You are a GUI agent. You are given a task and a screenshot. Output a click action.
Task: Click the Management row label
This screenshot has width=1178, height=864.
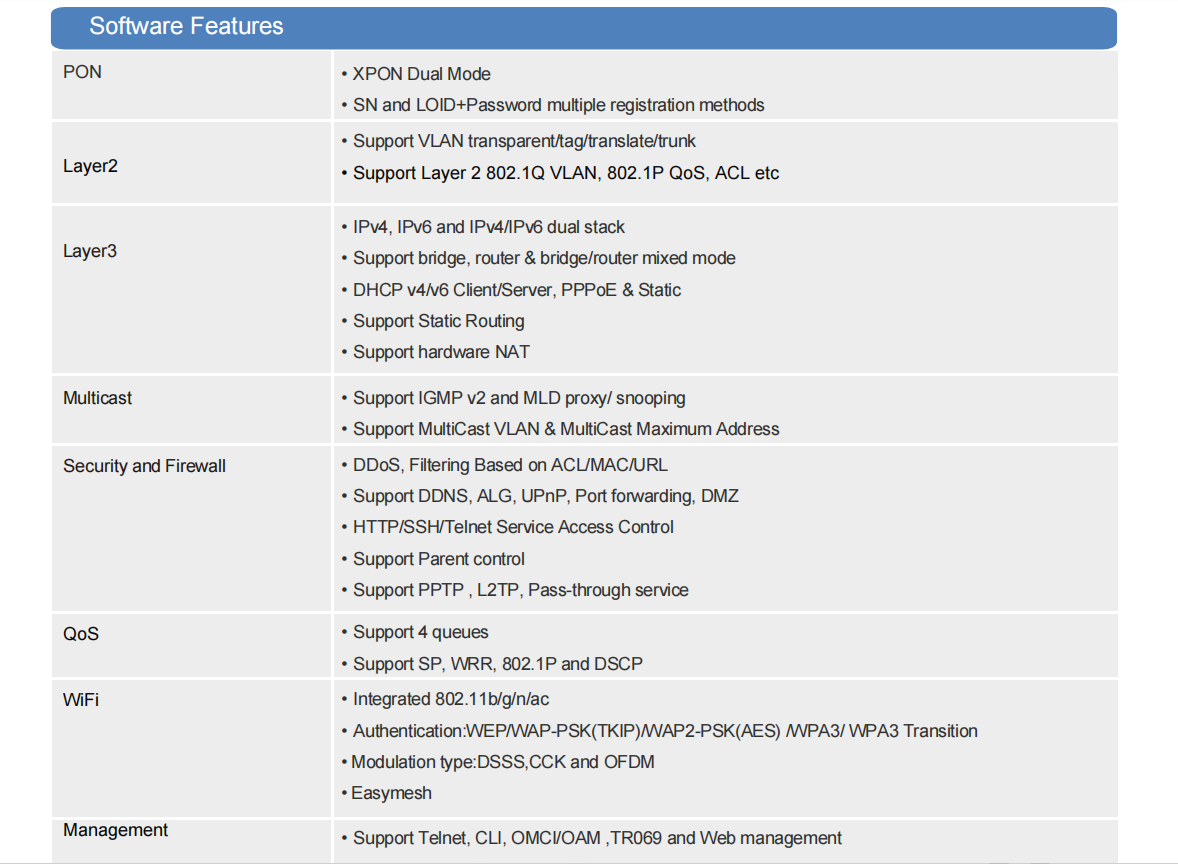(x=116, y=830)
